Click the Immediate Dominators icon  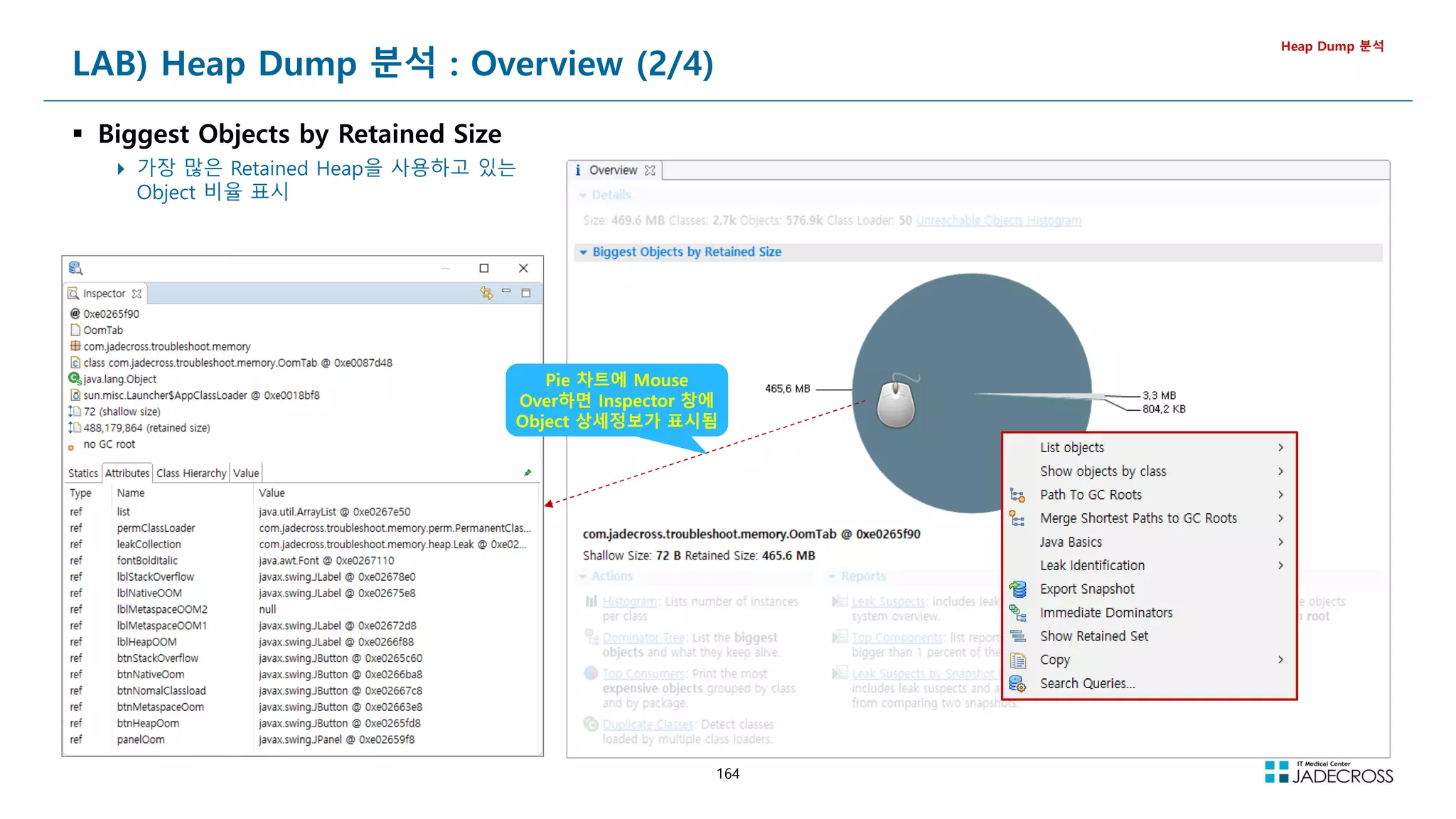(1018, 612)
